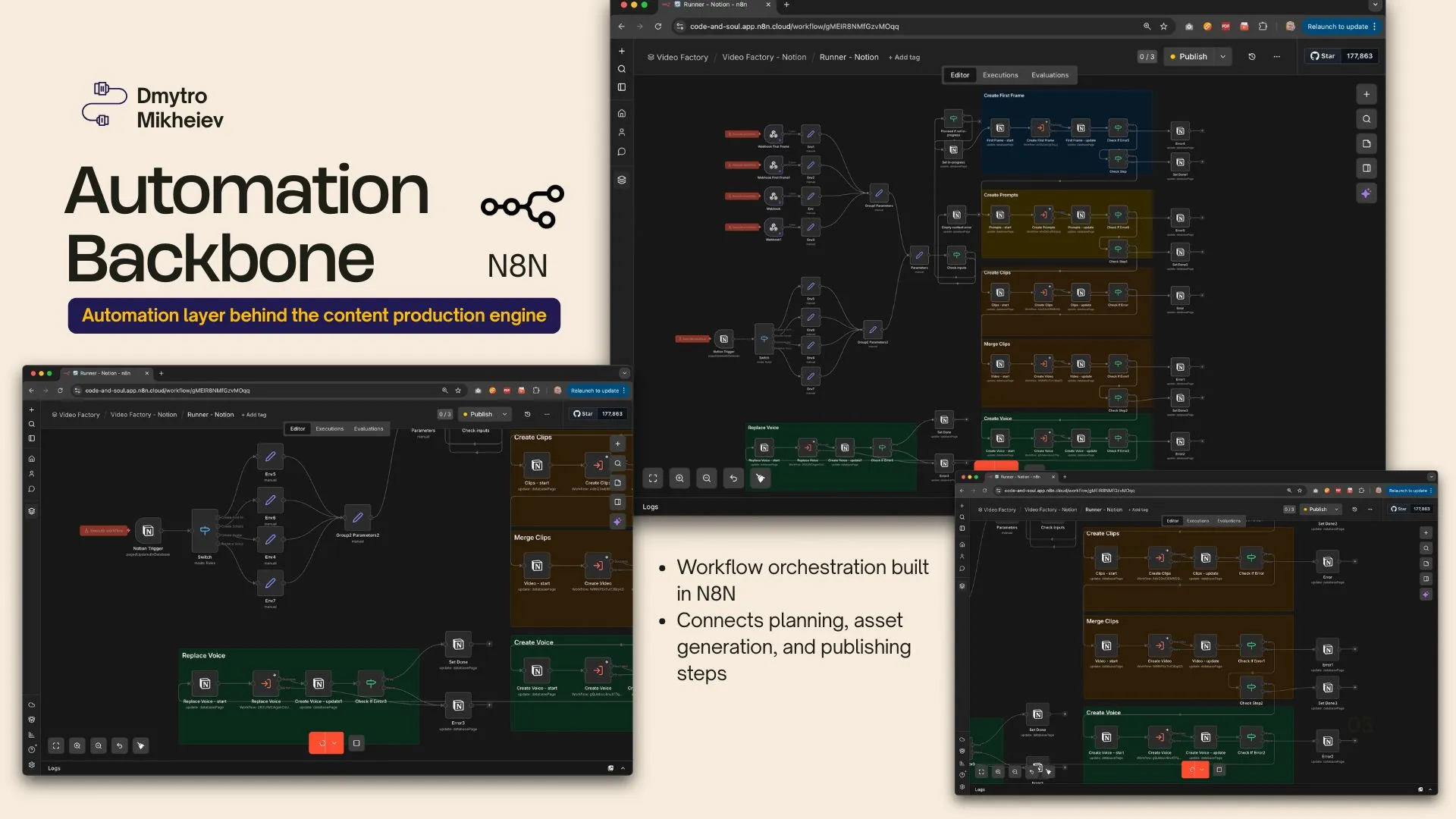Select Notion Trigger node in bottom-left window

pos(149,531)
